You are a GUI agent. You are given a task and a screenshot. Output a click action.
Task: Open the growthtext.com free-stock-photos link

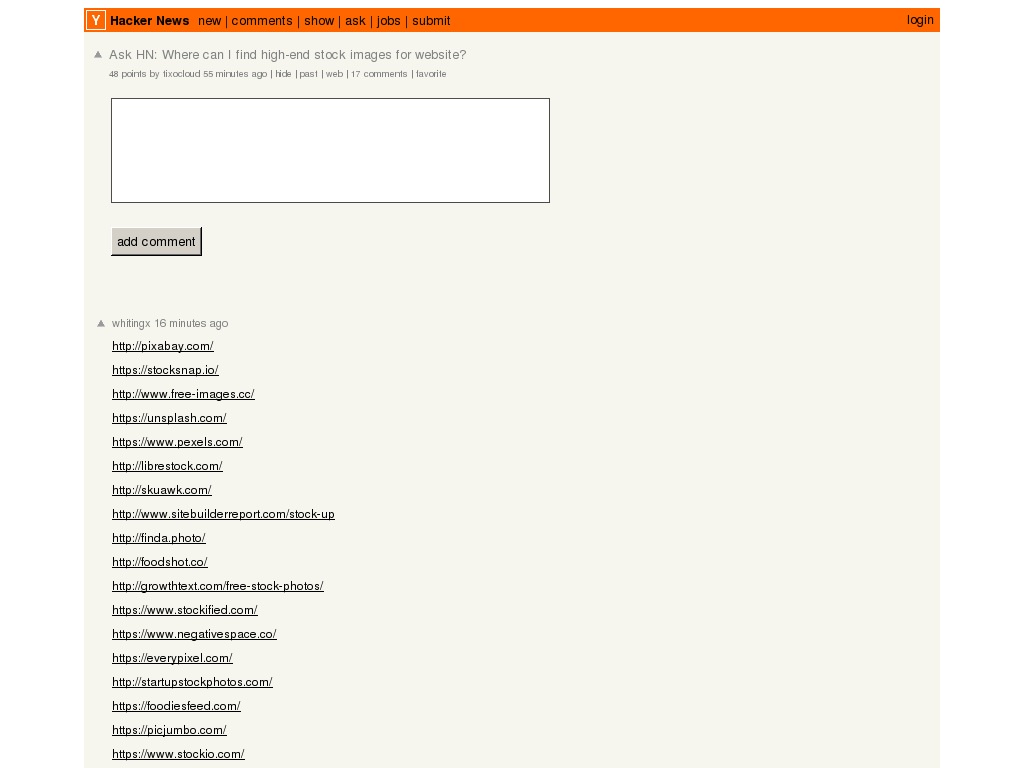pyautogui.click(x=217, y=586)
